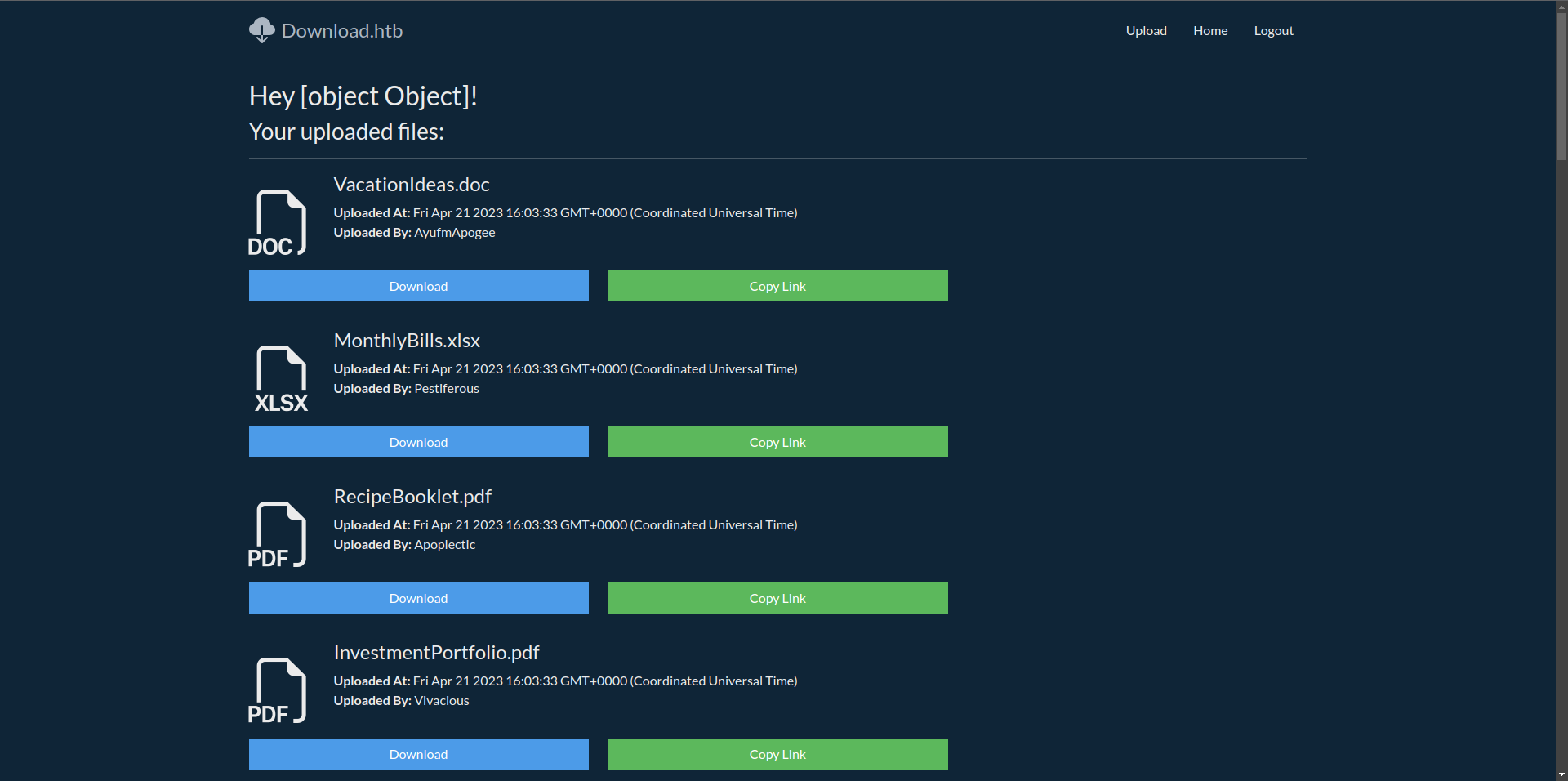
Task: Copy link for VacationIdeas.doc
Action: click(x=777, y=286)
